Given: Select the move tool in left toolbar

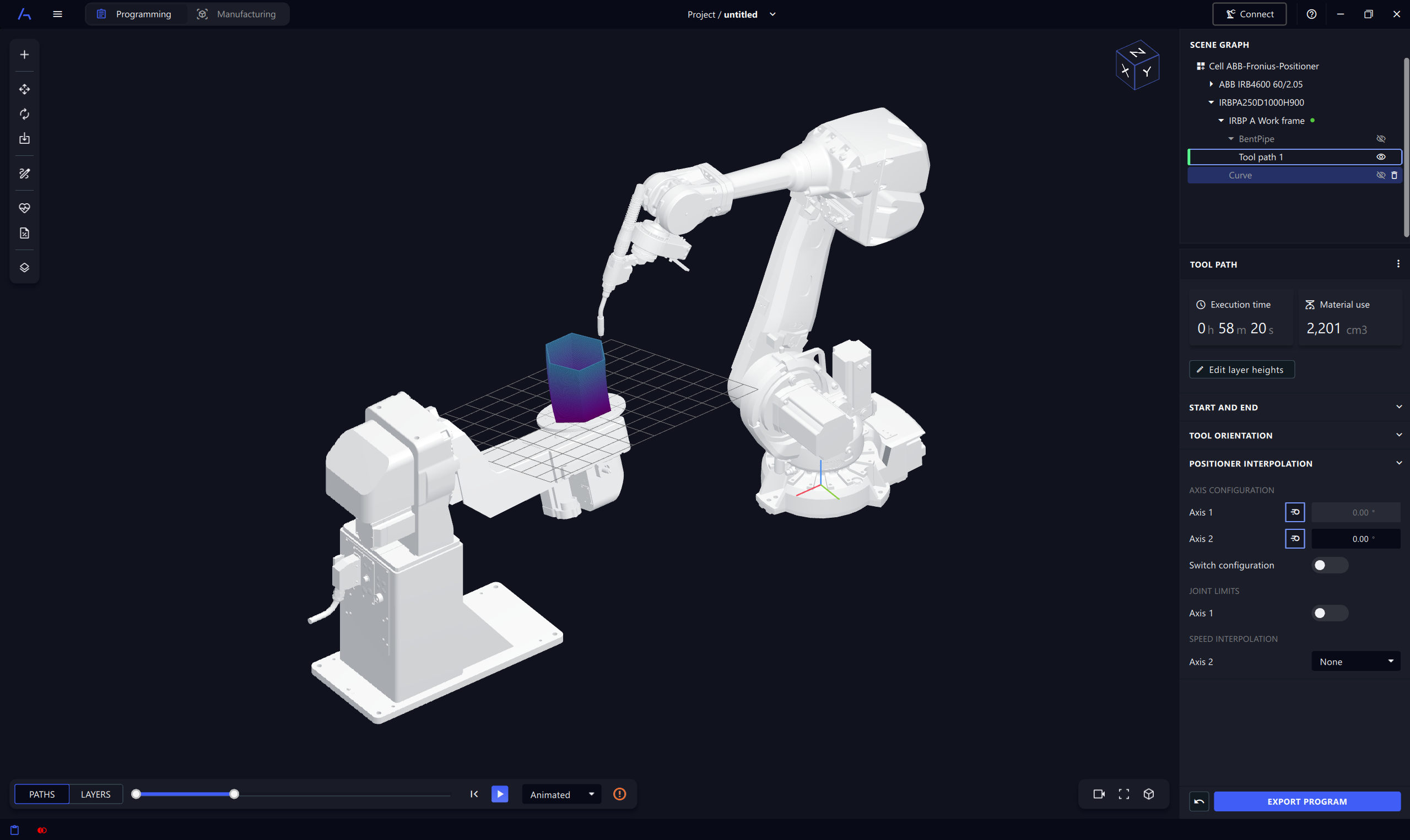Looking at the screenshot, I should coord(24,89).
